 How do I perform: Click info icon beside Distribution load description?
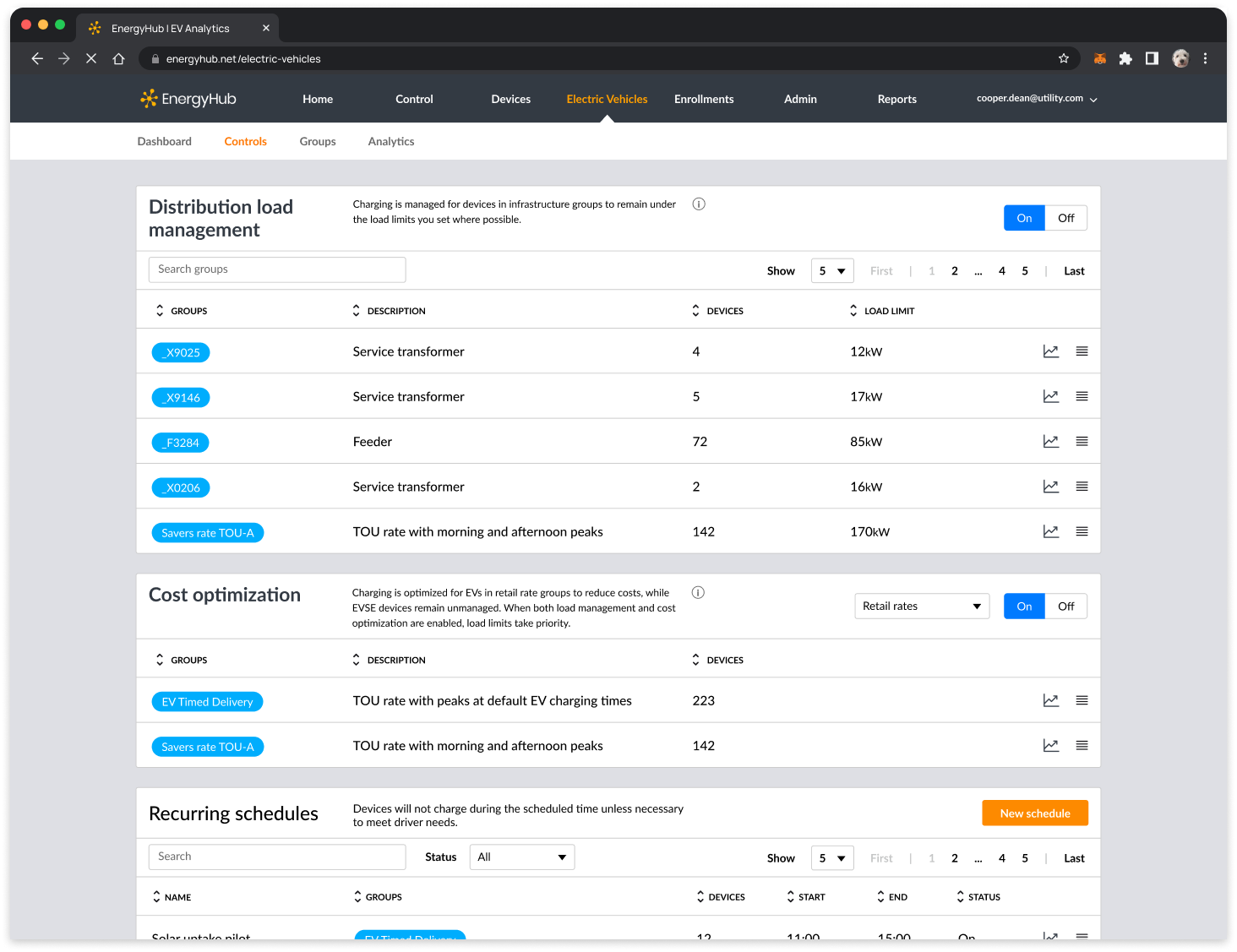(x=699, y=204)
